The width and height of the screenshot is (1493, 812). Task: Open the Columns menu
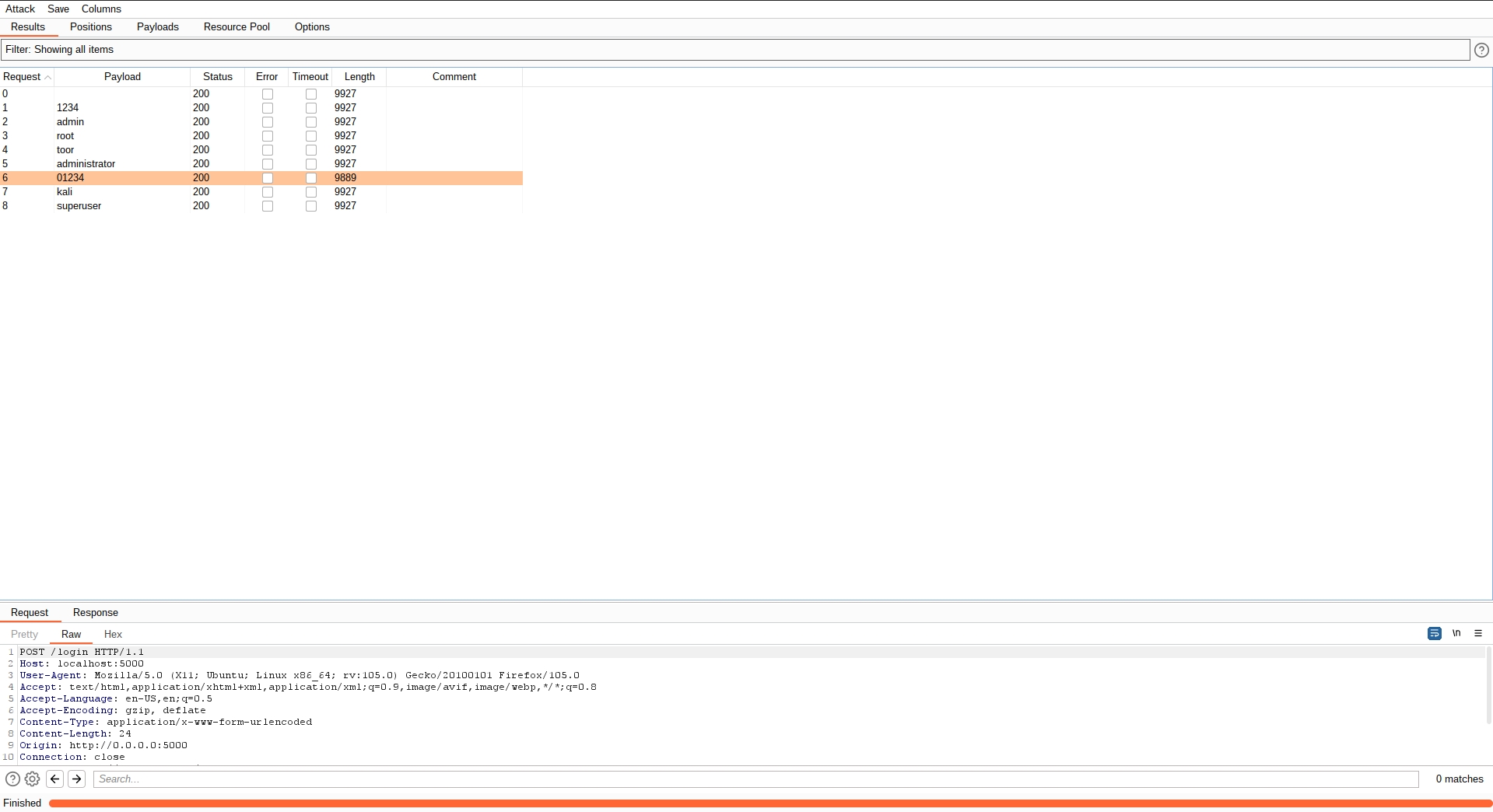click(101, 9)
